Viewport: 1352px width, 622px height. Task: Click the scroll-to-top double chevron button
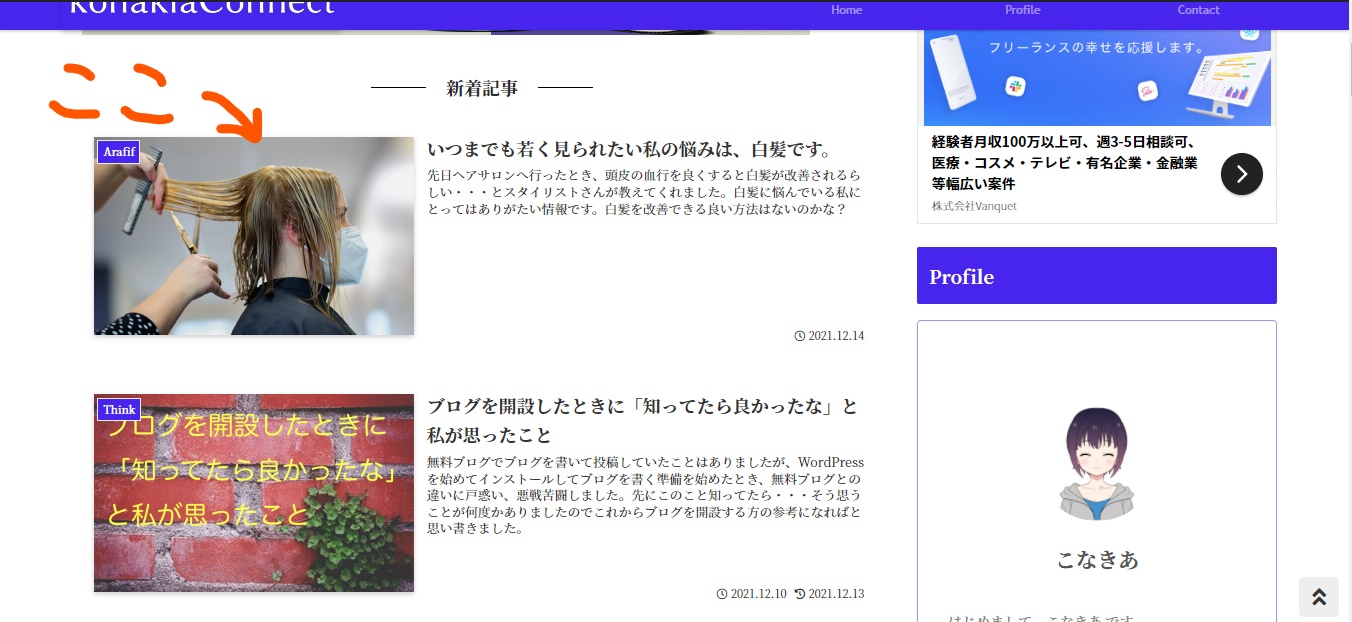pos(1318,597)
